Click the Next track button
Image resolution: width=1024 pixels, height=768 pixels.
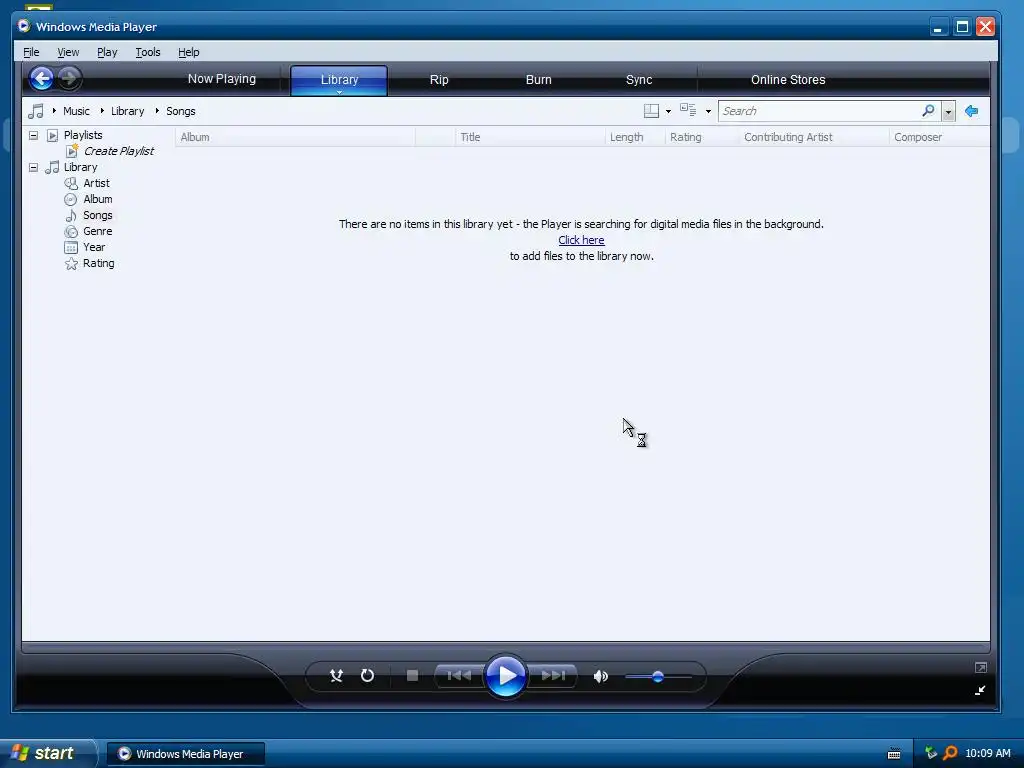(x=552, y=675)
